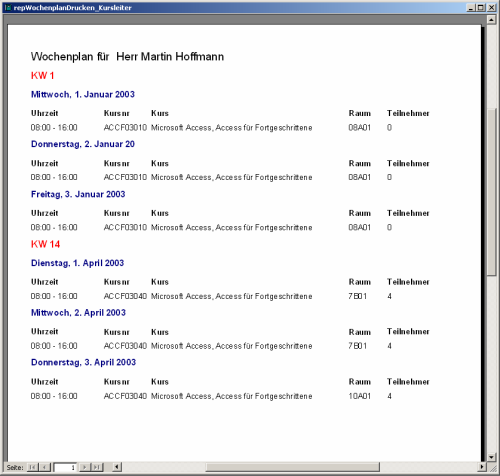Click the Seite page number field
The width and height of the screenshot is (500, 476).
(x=65, y=467)
